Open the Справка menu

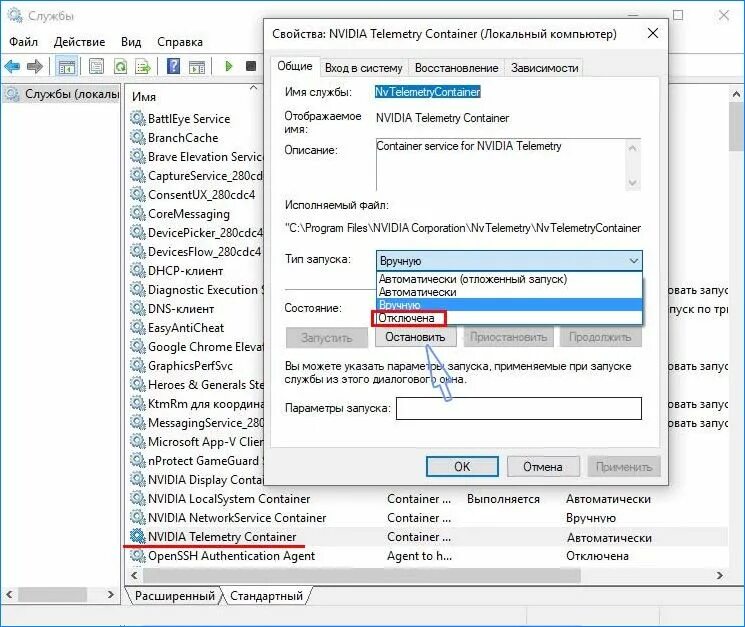coord(180,42)
